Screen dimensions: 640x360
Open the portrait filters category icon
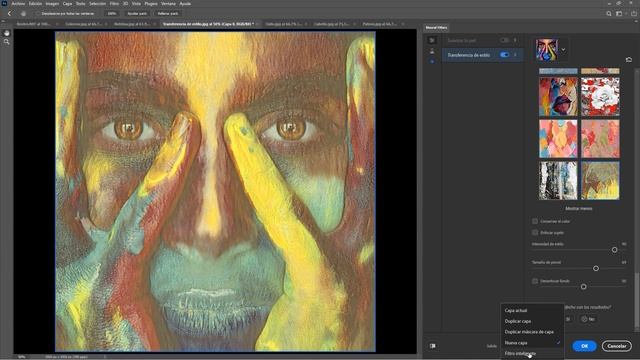[x=432, y=51]
